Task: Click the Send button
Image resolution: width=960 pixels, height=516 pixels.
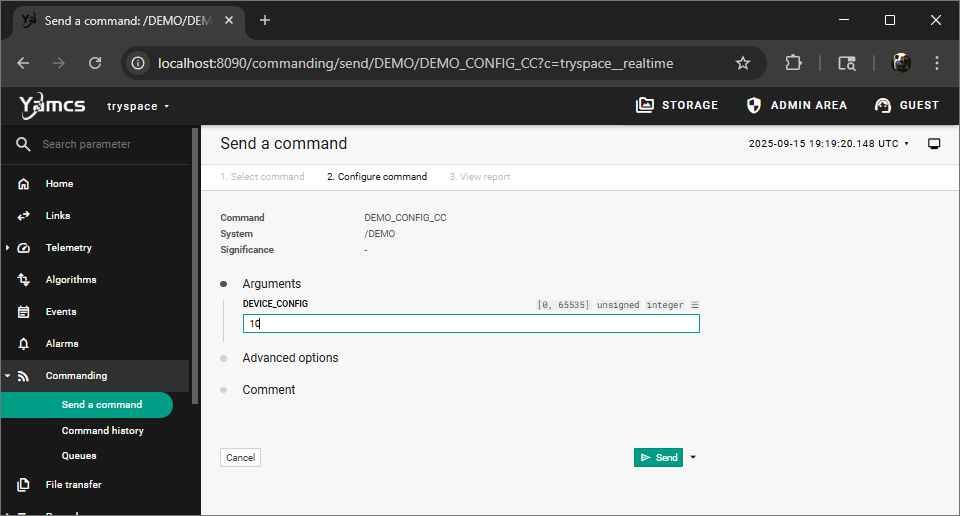Action: 658,457
